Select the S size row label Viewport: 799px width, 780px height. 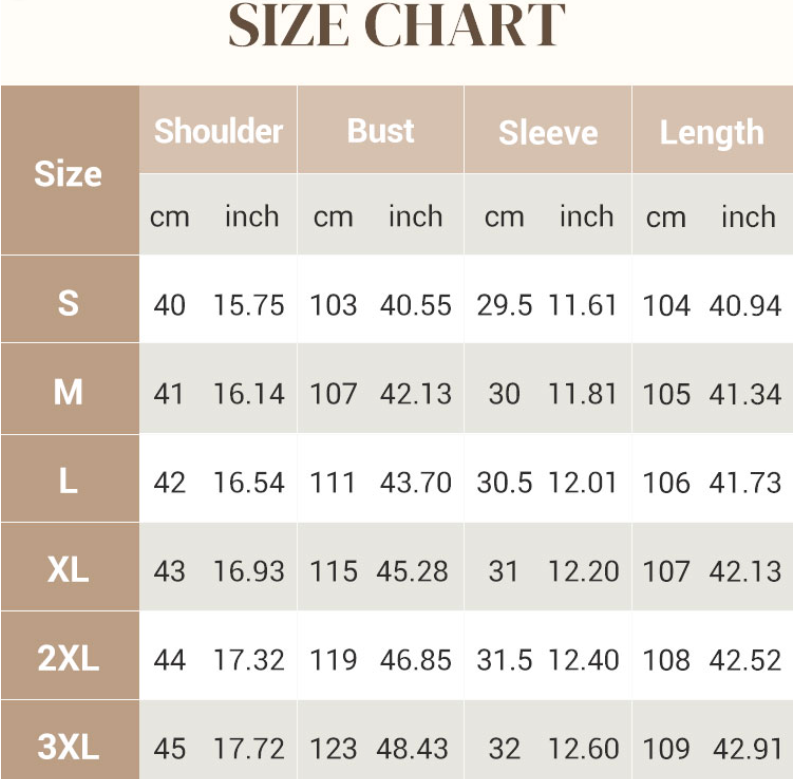pos(68,303)
